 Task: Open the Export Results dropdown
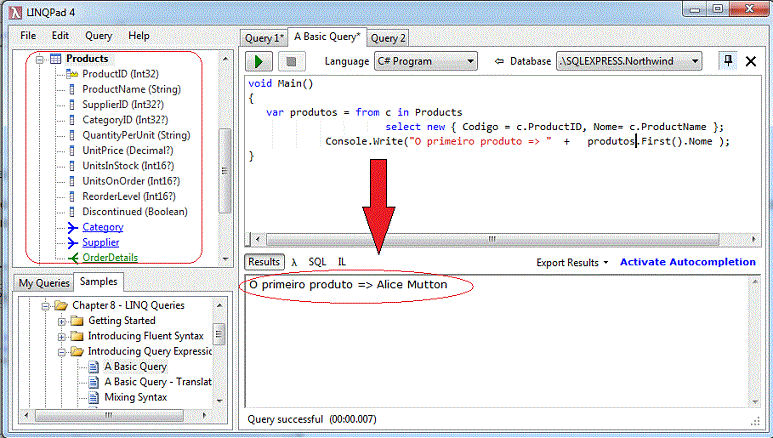pyautogui.click(x=572, y=262)
